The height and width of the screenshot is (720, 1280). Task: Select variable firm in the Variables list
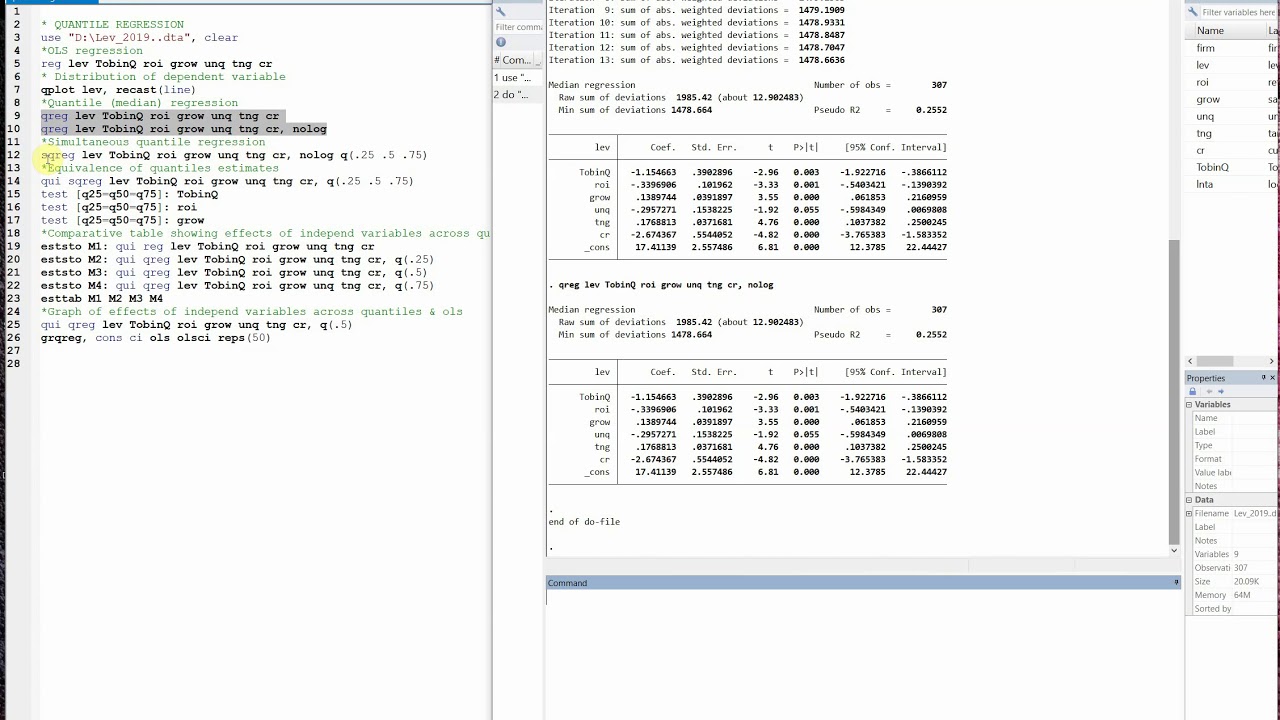pos(1232,48)
